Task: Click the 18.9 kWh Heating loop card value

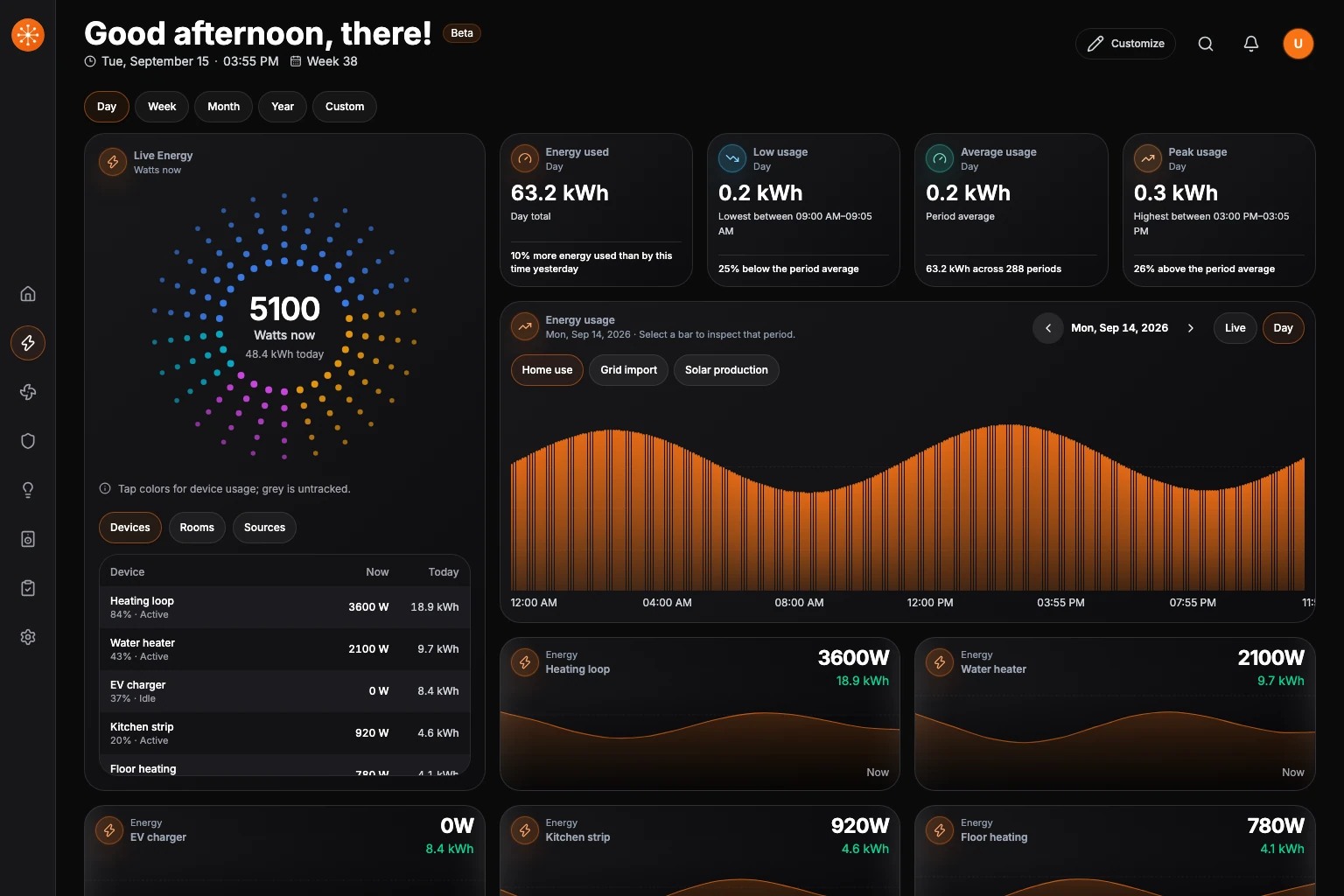Action: pyautogui.click(x=862, y=681)
